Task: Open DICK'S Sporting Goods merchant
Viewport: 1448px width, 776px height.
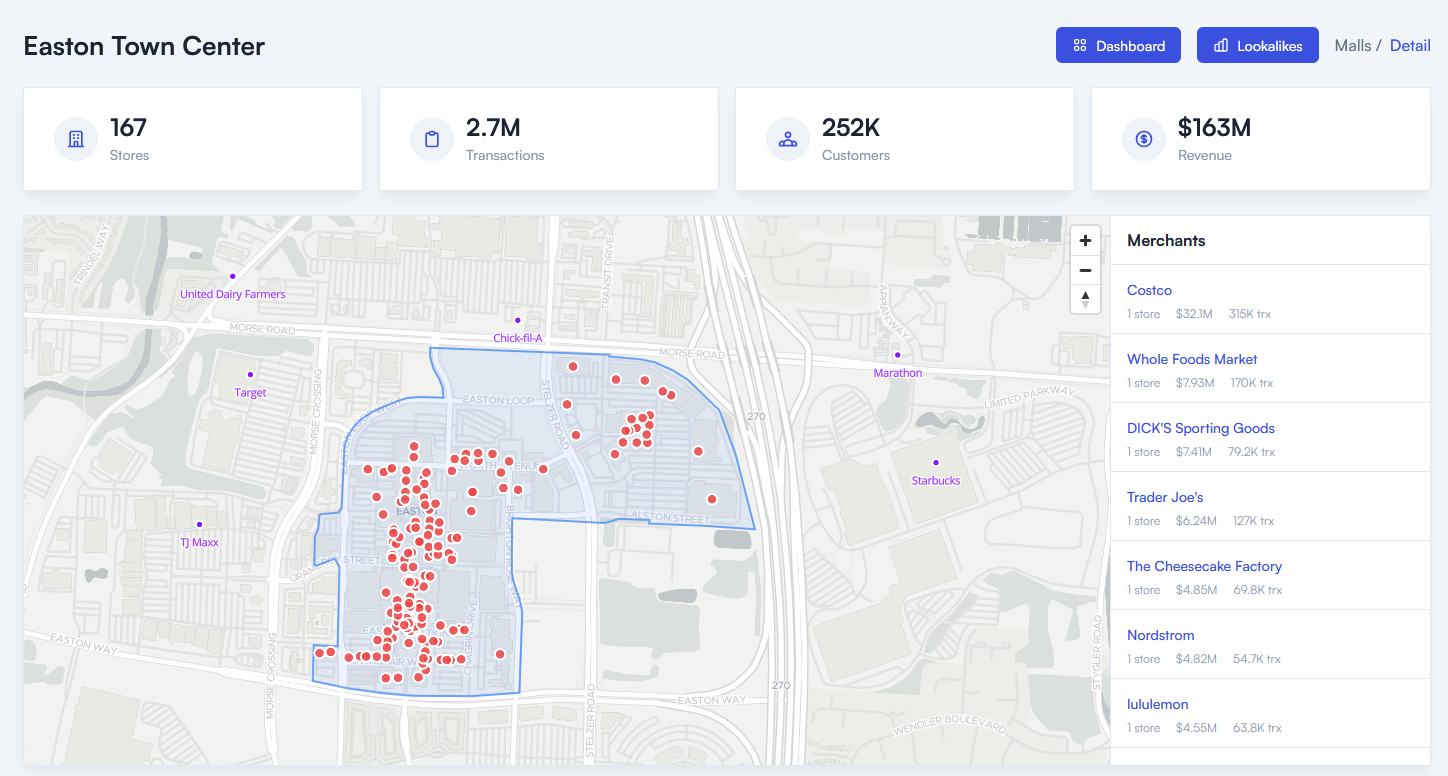Action: click(1201, 428)
